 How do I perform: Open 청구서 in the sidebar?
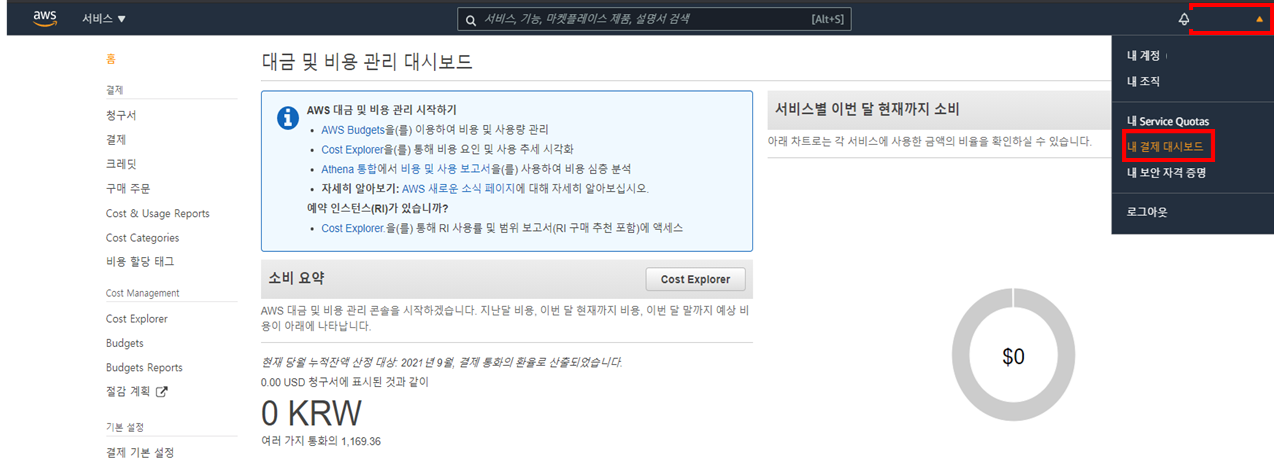121,115
